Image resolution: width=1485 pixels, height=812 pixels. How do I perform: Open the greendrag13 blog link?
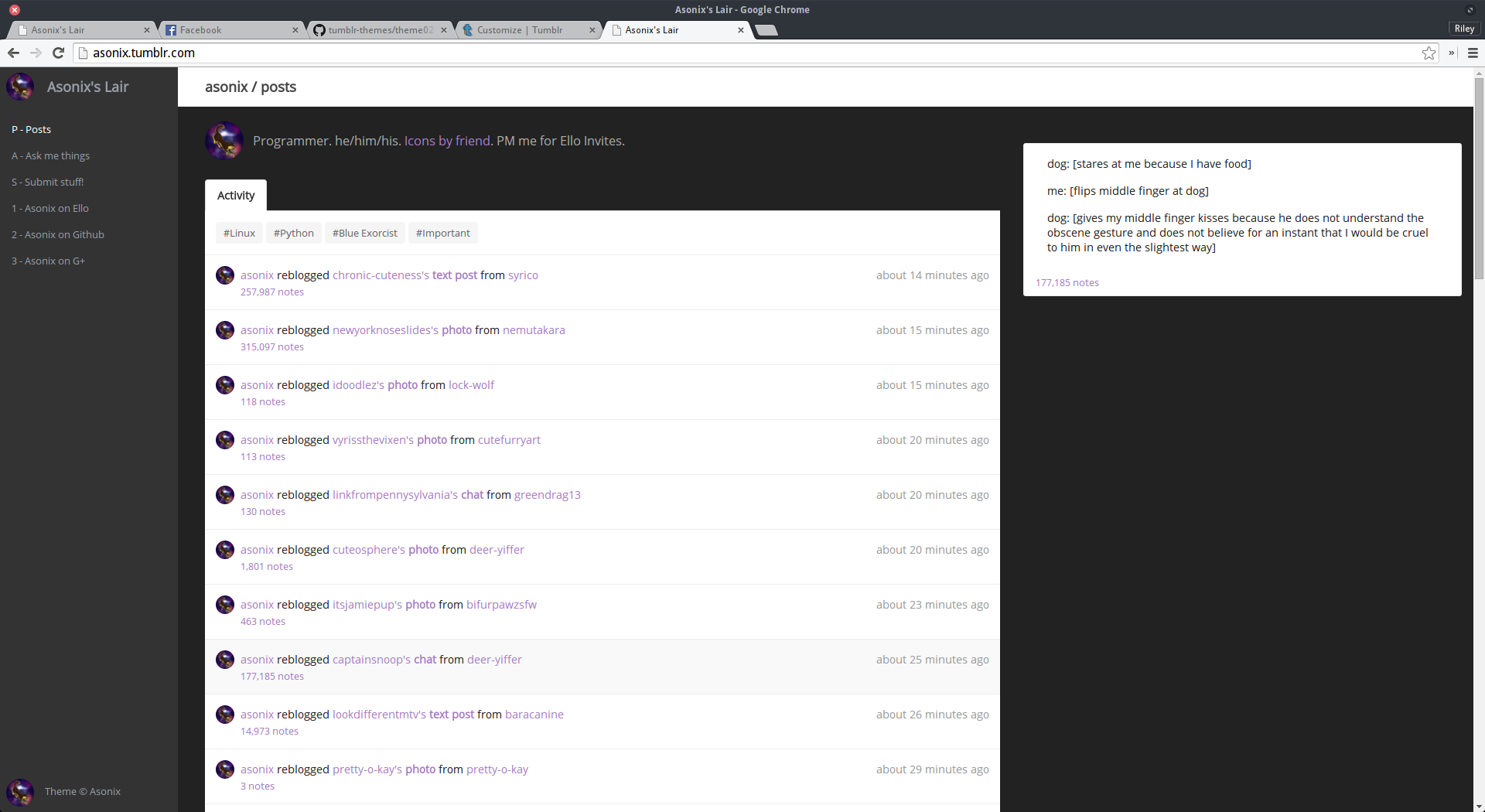tap(547, 495)
